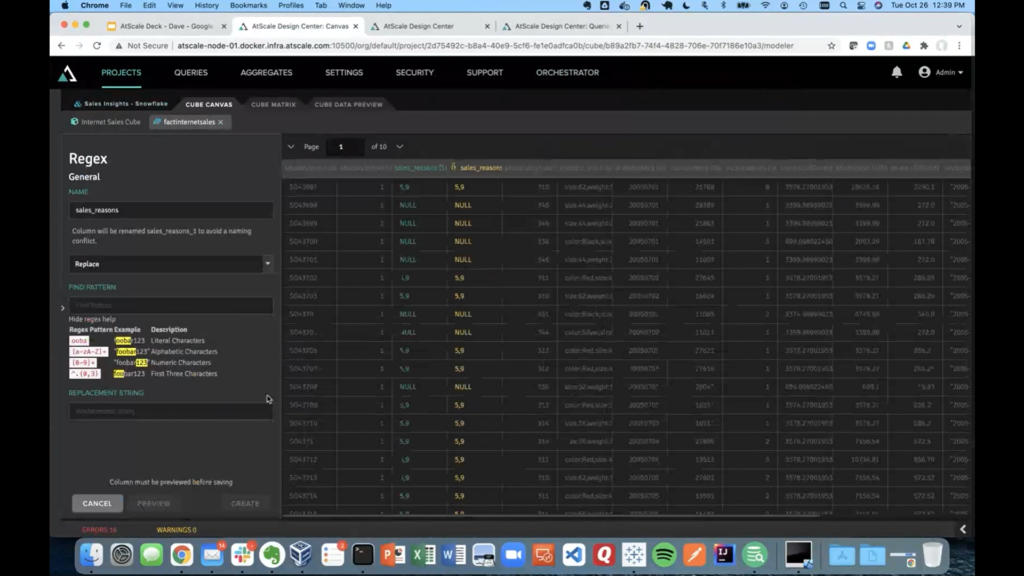Viewport: 1024px width, 576px height.
Task: Click the browser address bar
Action: (x=485, y=46)
